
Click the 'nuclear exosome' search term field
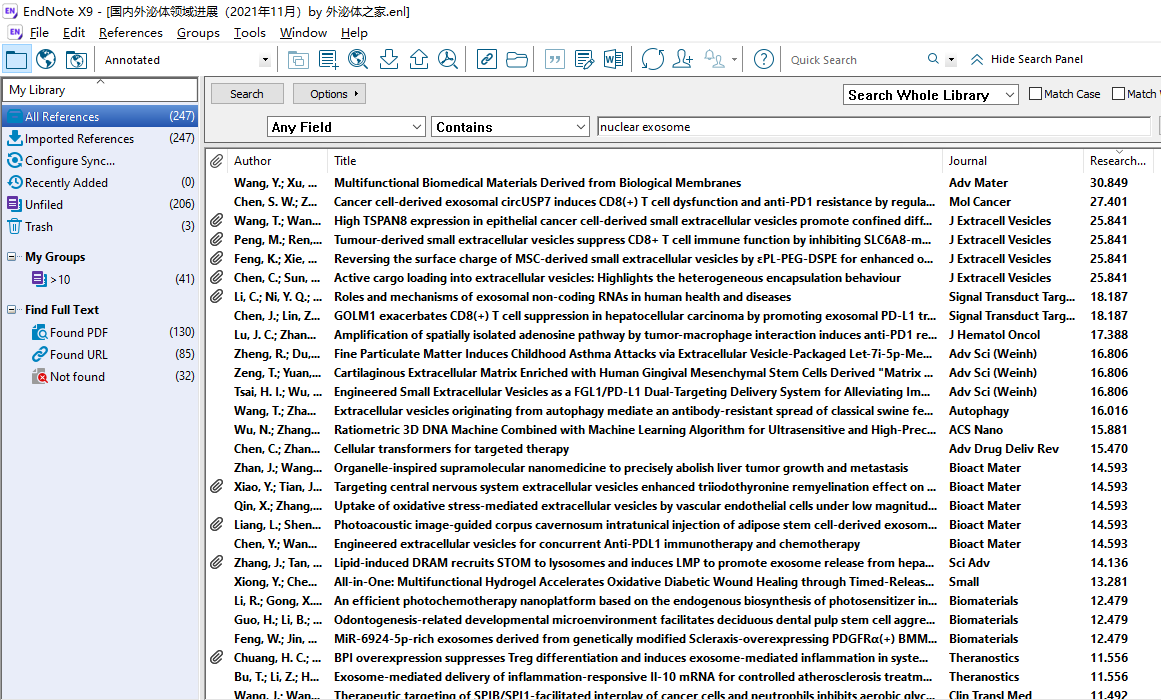pos(874,127)
